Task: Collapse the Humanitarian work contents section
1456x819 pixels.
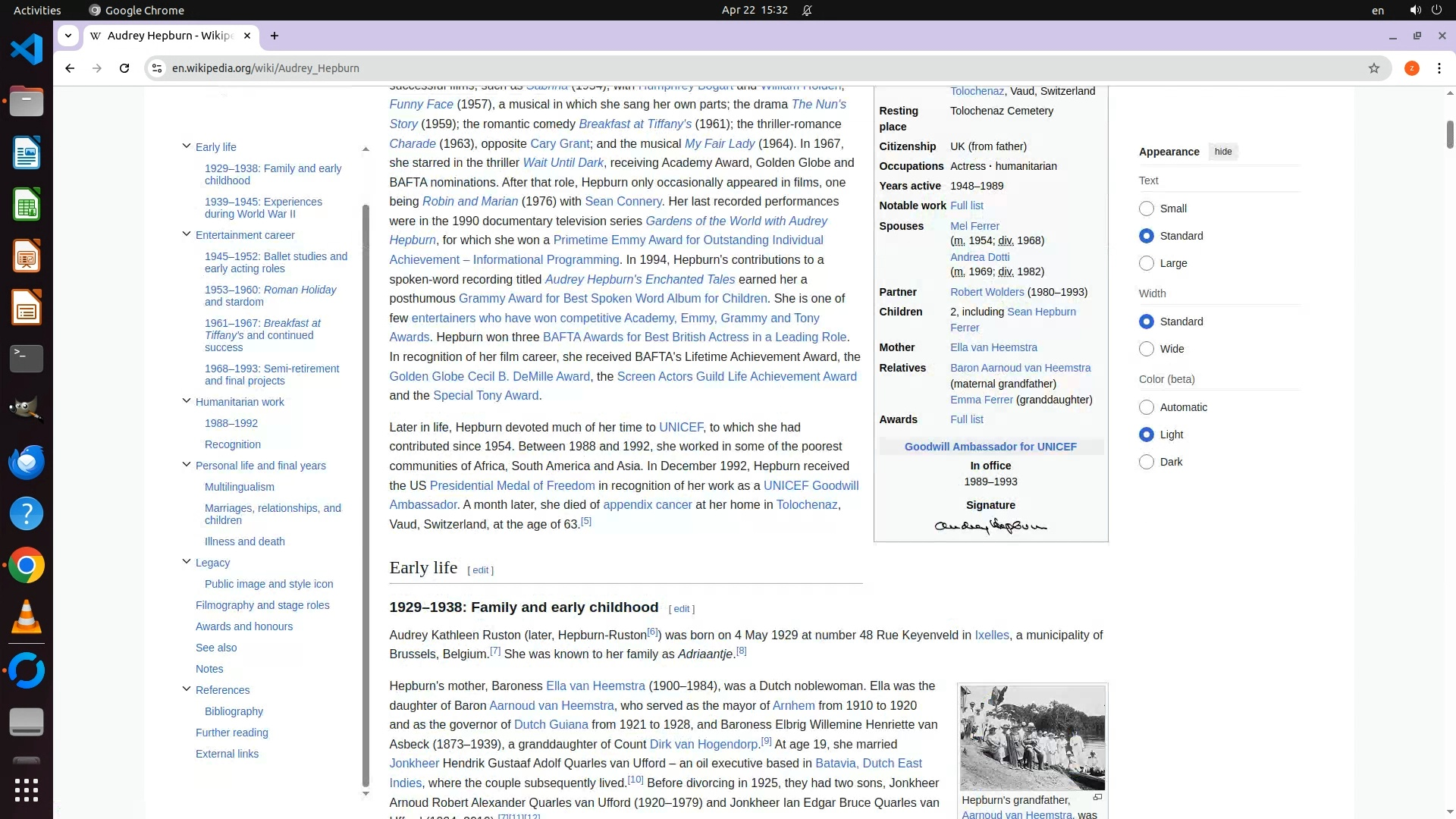Action: click(x=187, y=401)
